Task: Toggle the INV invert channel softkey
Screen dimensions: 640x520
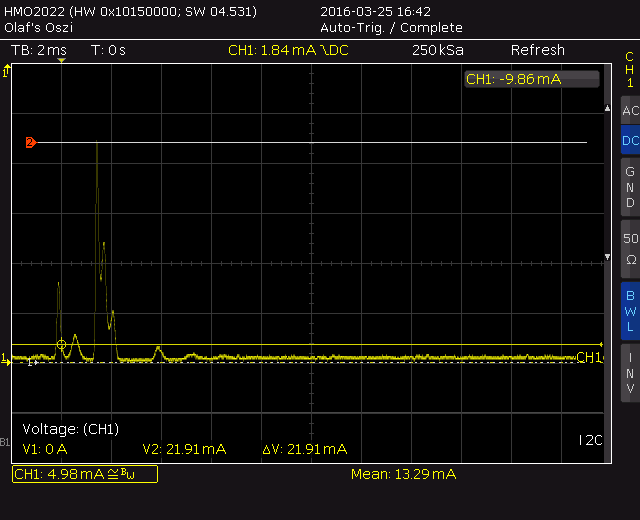Action: point(630,373)
